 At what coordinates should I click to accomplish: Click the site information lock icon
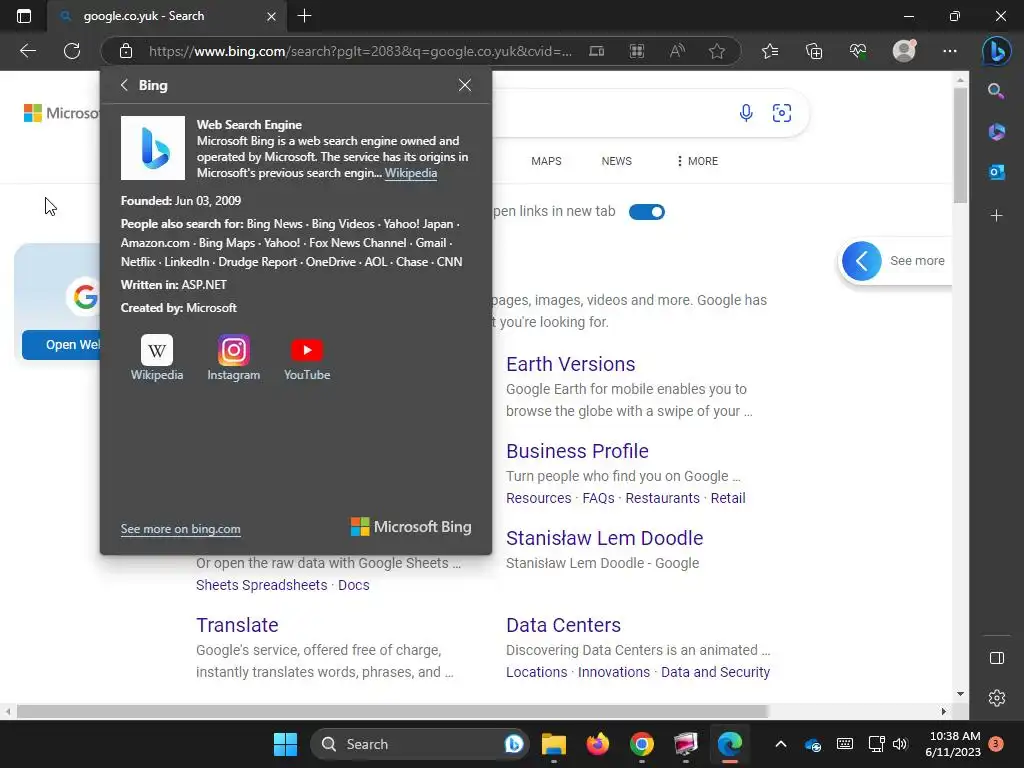click(126, 51)
